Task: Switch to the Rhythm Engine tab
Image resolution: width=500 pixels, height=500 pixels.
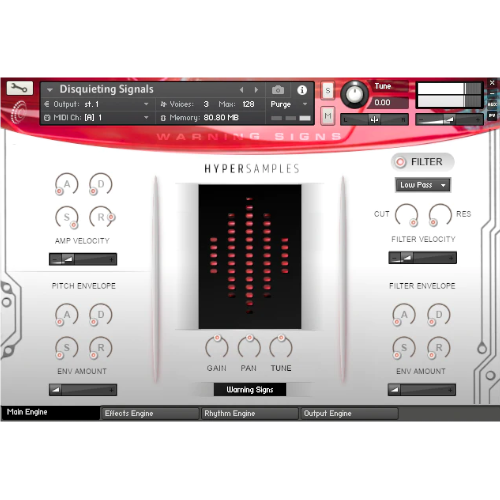Action: (249, 413)
